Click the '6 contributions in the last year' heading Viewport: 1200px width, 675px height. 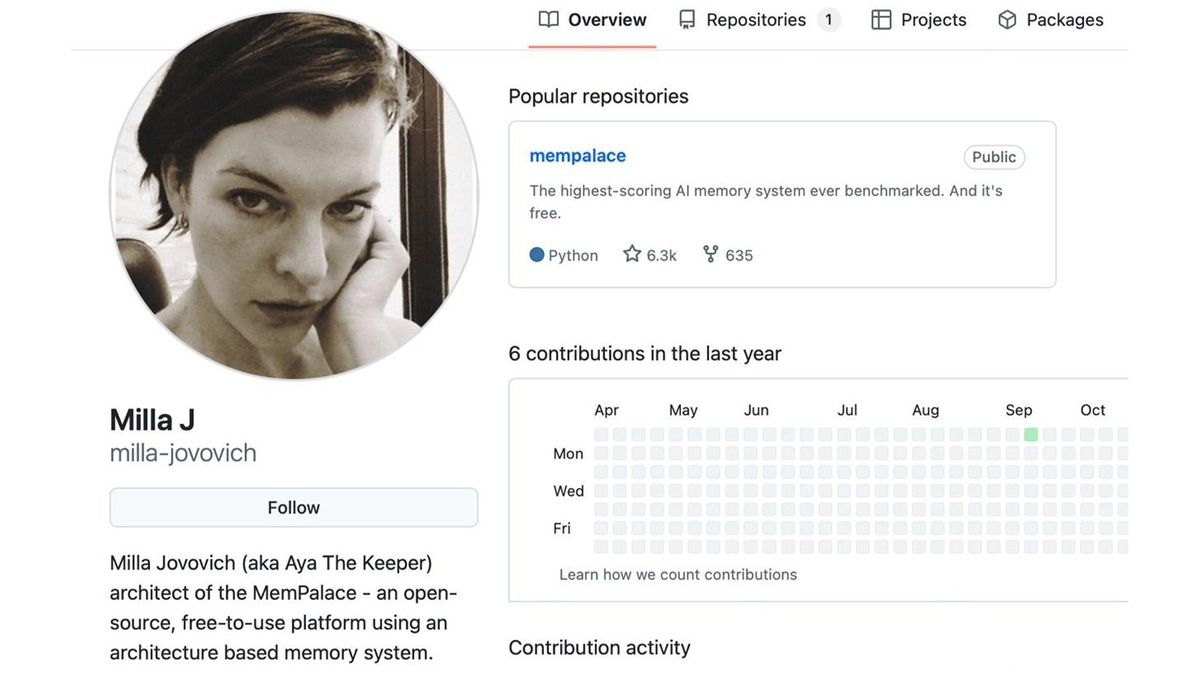coord(645,353)
